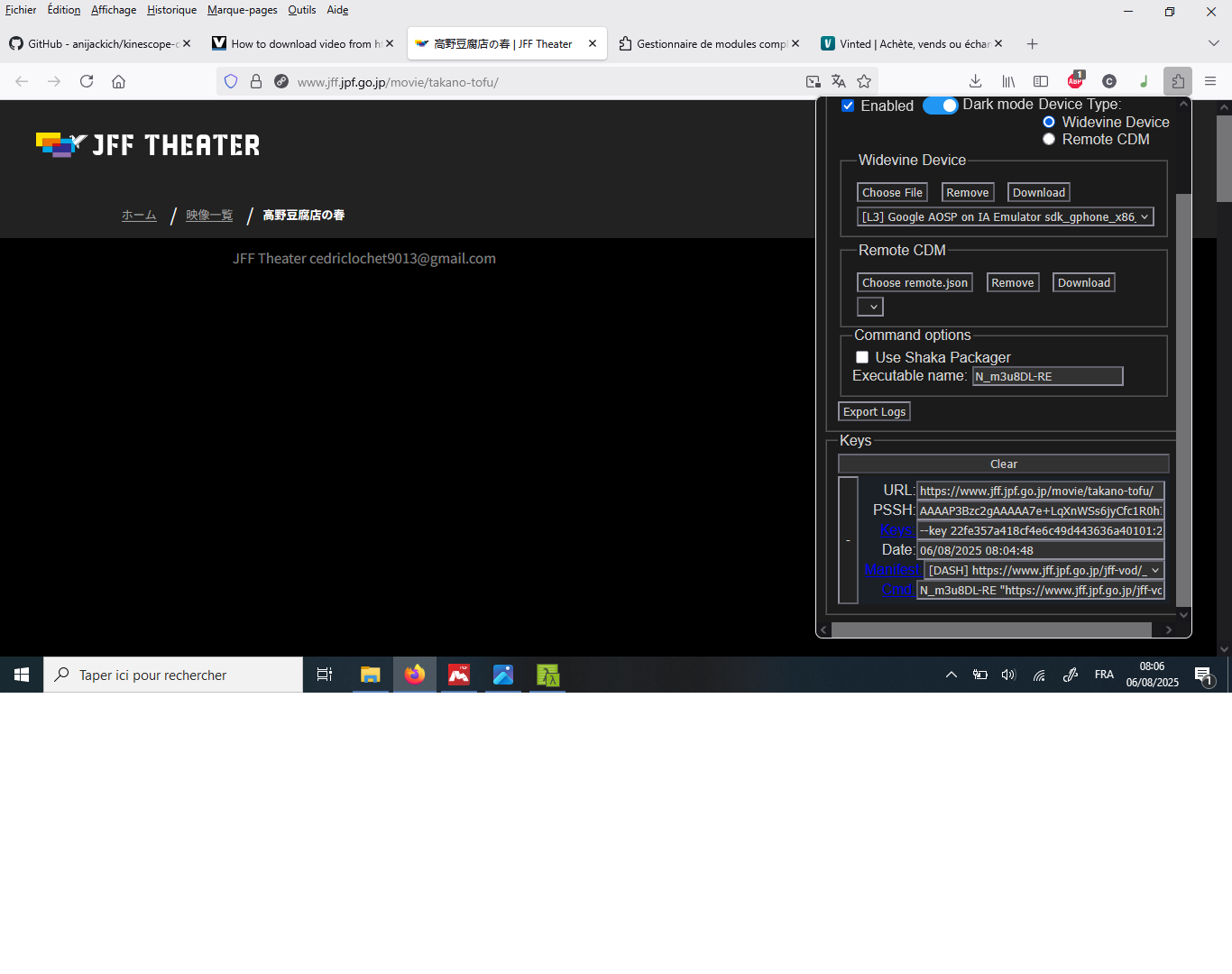This screenshot has width=1232, height=974.
Task: Click the blue Manifest link
Action: coord(892,570)
